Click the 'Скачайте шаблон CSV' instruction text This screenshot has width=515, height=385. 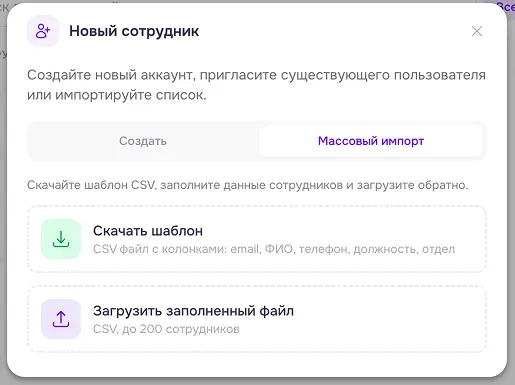pyautogui.click(x=247, y=185)
